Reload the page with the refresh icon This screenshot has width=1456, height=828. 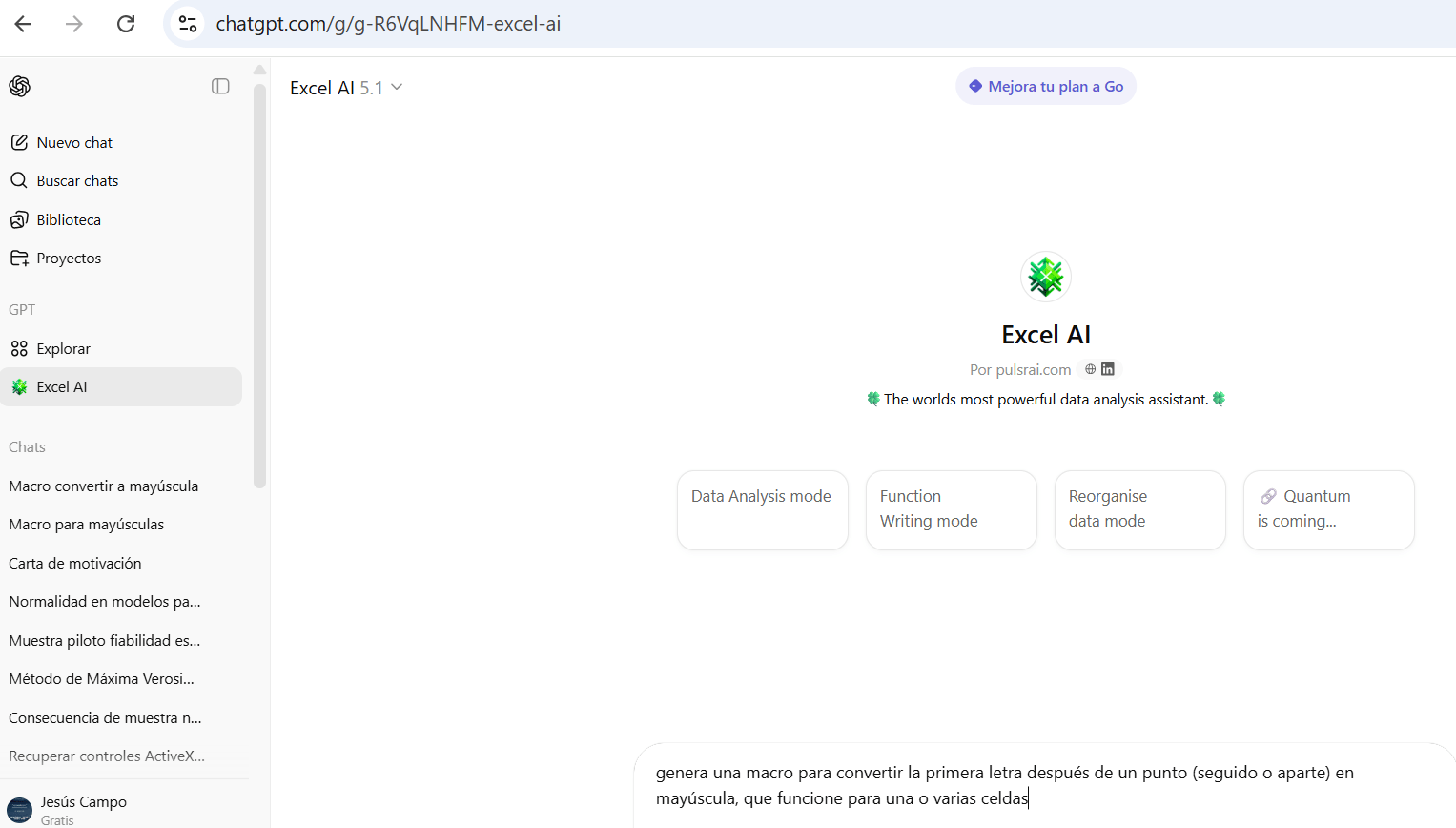126,24
